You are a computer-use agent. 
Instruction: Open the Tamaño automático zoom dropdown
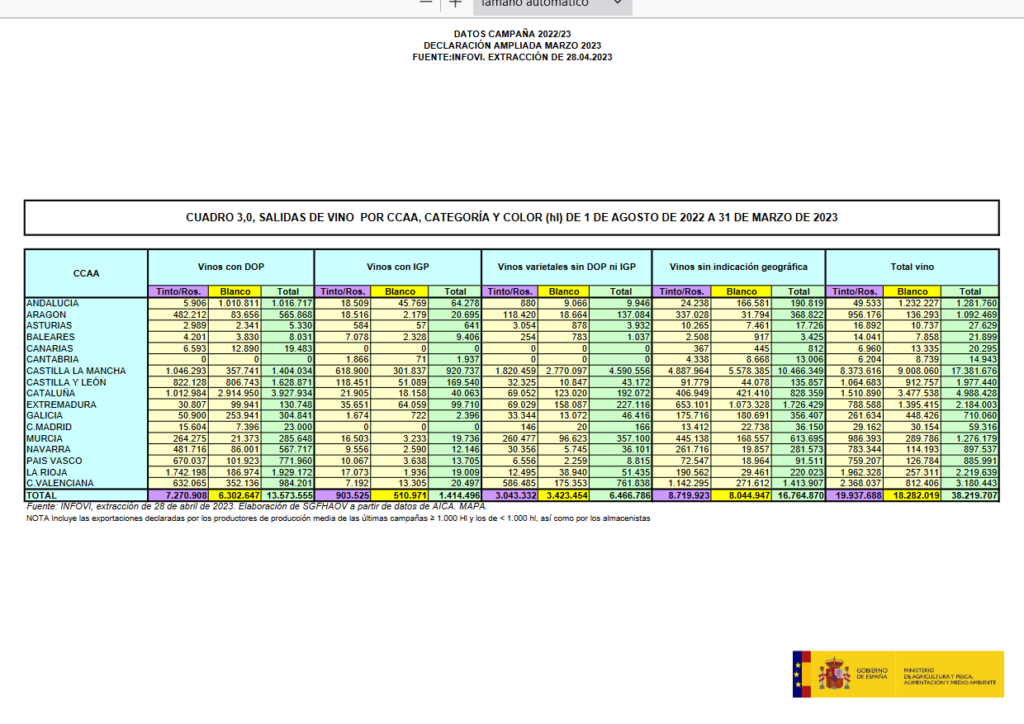tap(551, 4)
